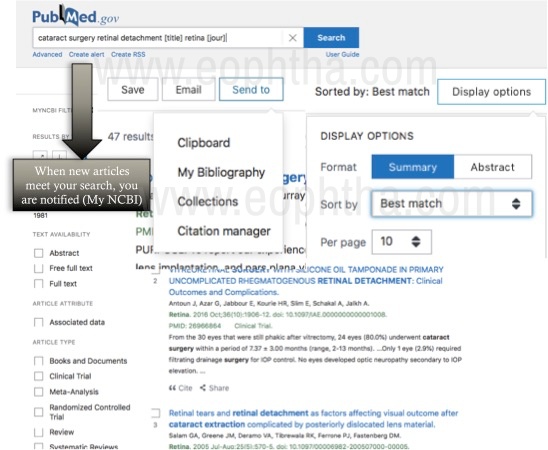Viewport: 548px width, 450px height.
Task: Open the Best match sort dropdown
Action: point(452,204)
